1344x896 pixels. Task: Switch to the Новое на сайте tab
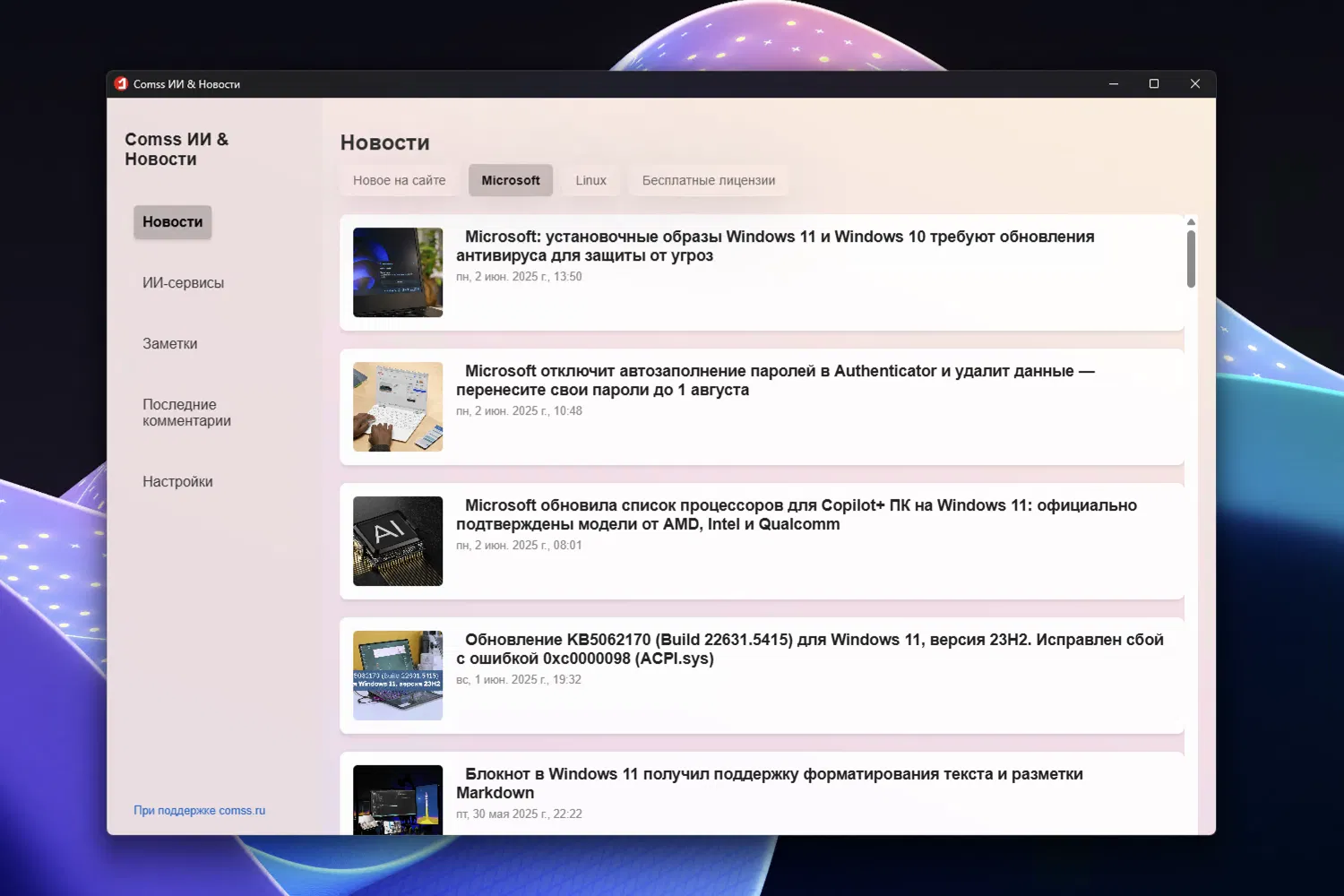(400, 180)
